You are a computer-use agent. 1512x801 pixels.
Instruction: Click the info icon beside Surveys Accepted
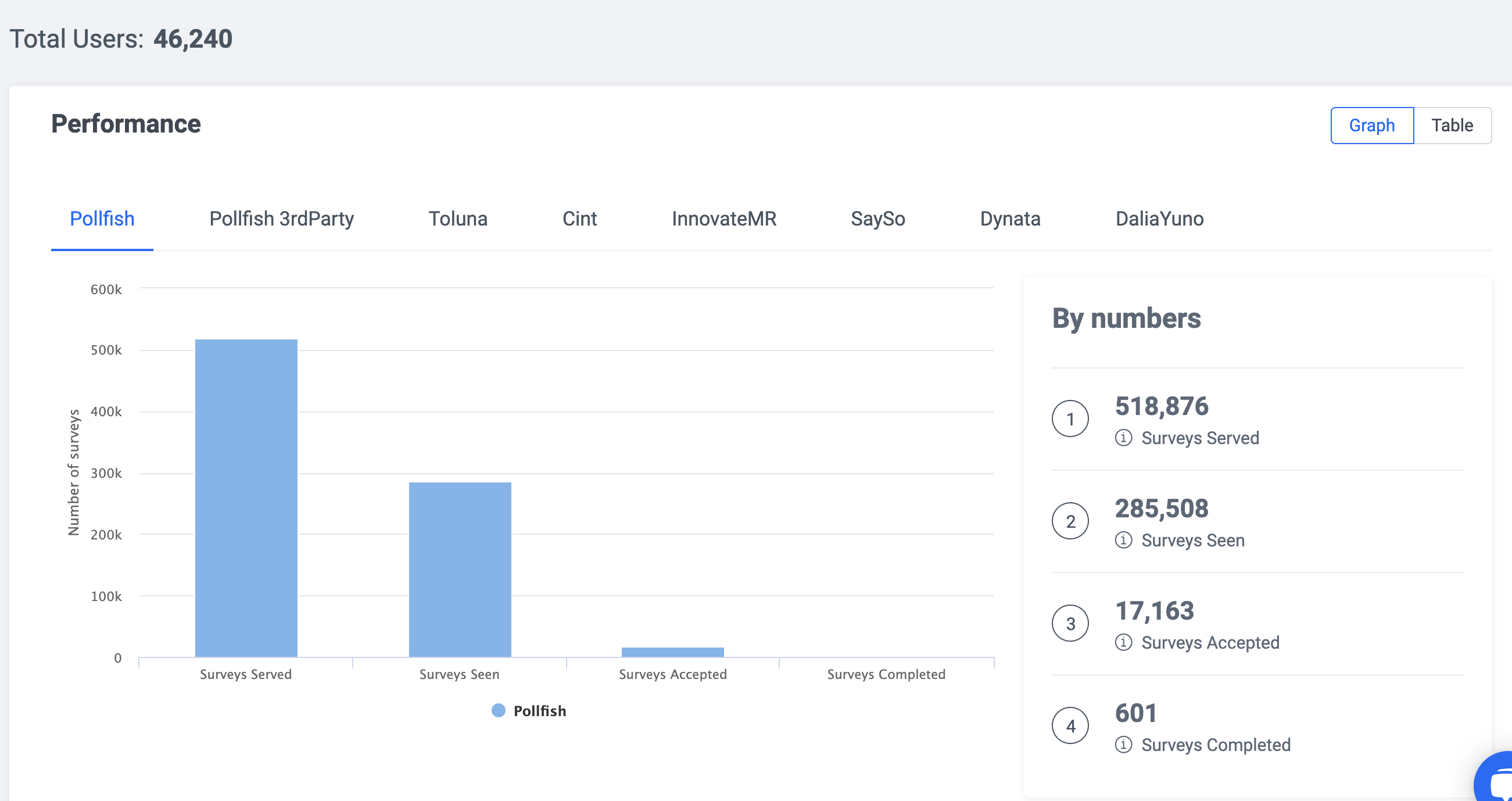click(1123, 642)
